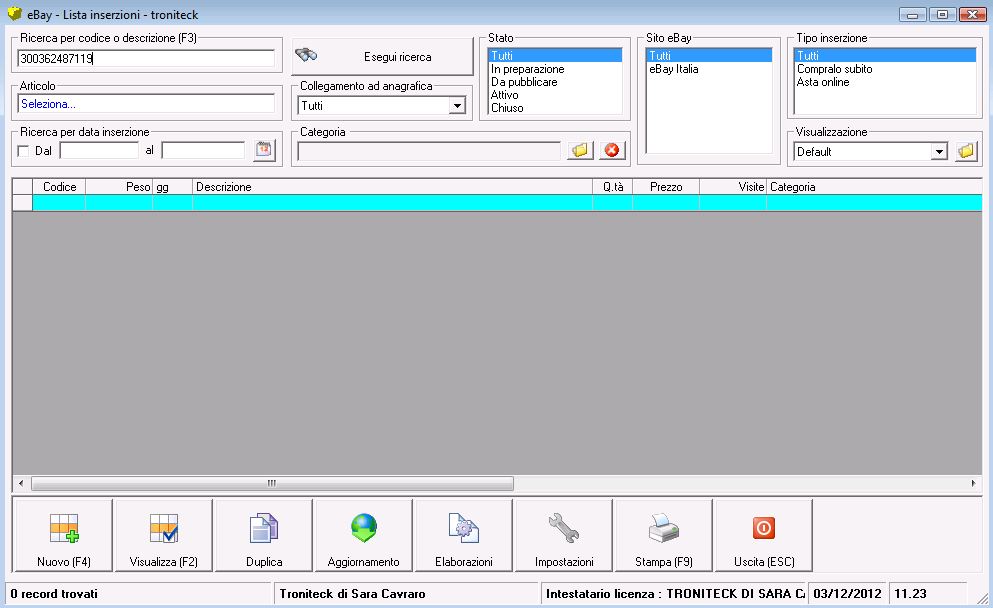Screen dimensions: 993x608
Task: Sort by the Q.tà column header
Action: (612, 187)
